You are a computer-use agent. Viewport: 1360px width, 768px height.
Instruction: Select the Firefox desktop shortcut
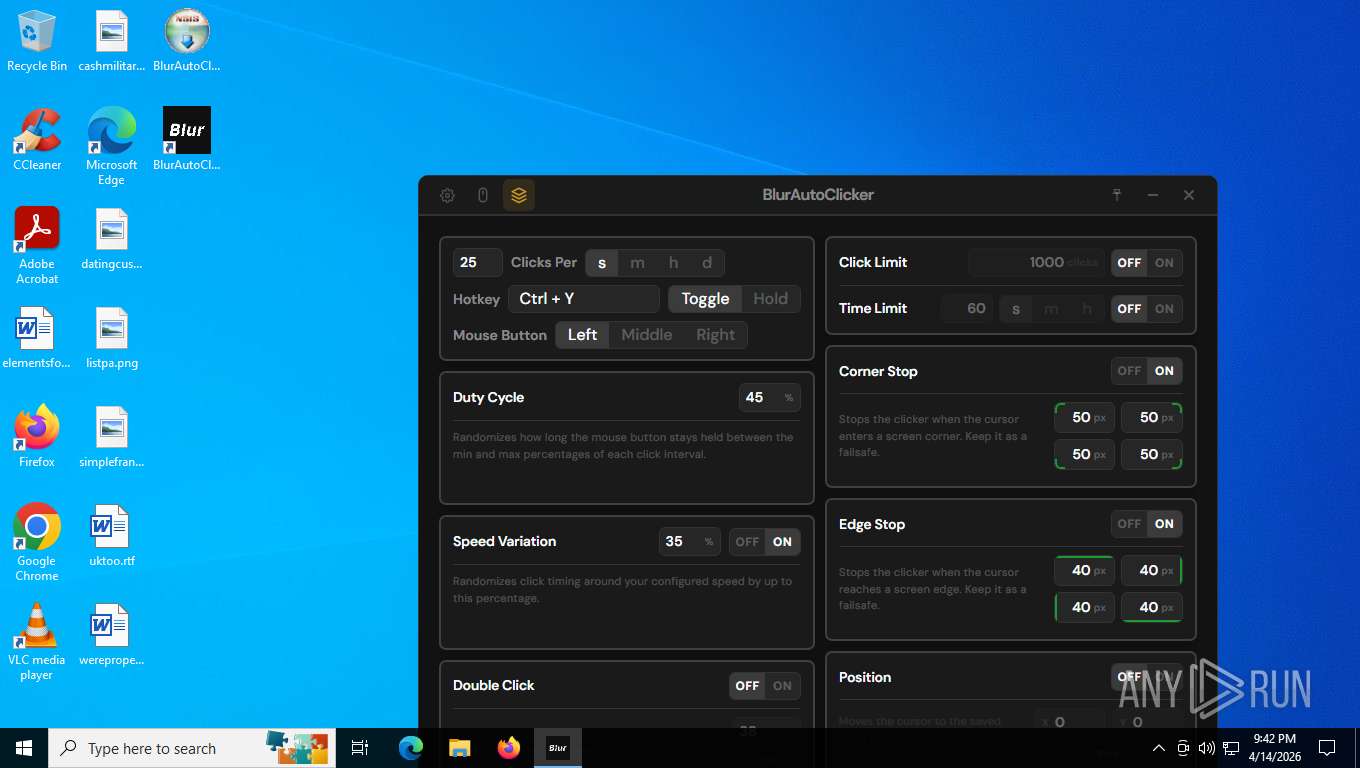coord(37,436)
